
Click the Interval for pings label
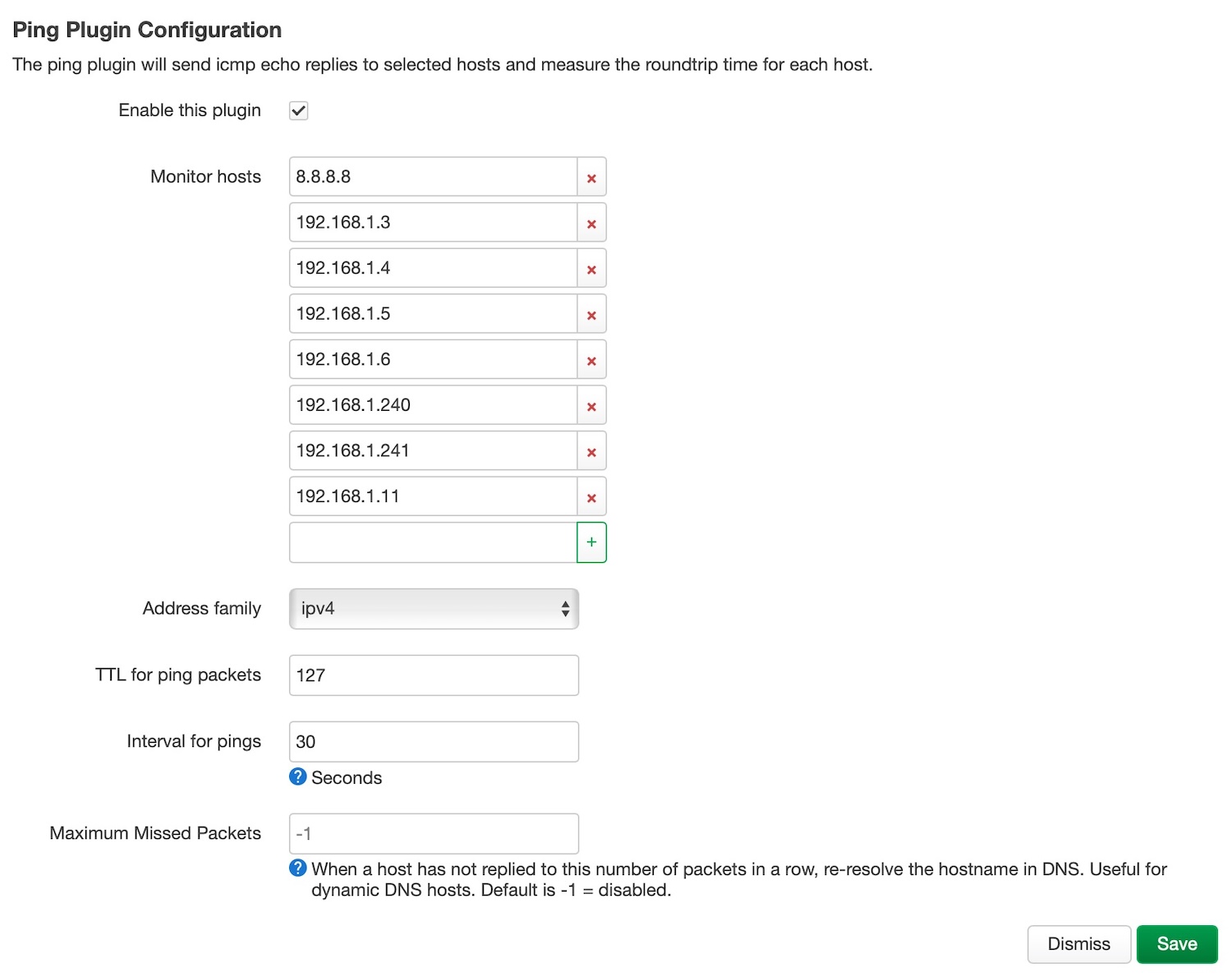[194, 742]
